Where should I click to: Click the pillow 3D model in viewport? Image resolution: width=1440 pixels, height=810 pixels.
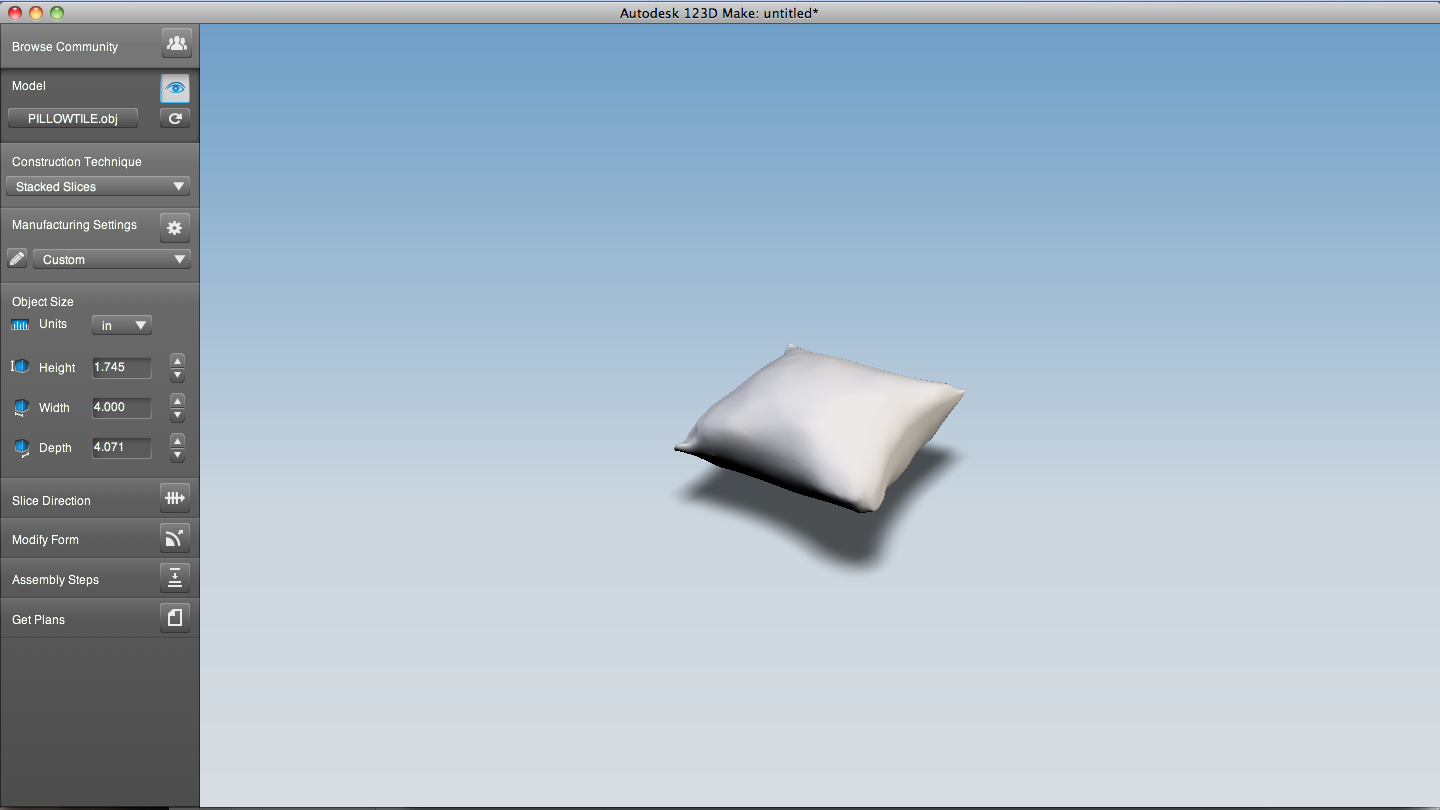820,428
